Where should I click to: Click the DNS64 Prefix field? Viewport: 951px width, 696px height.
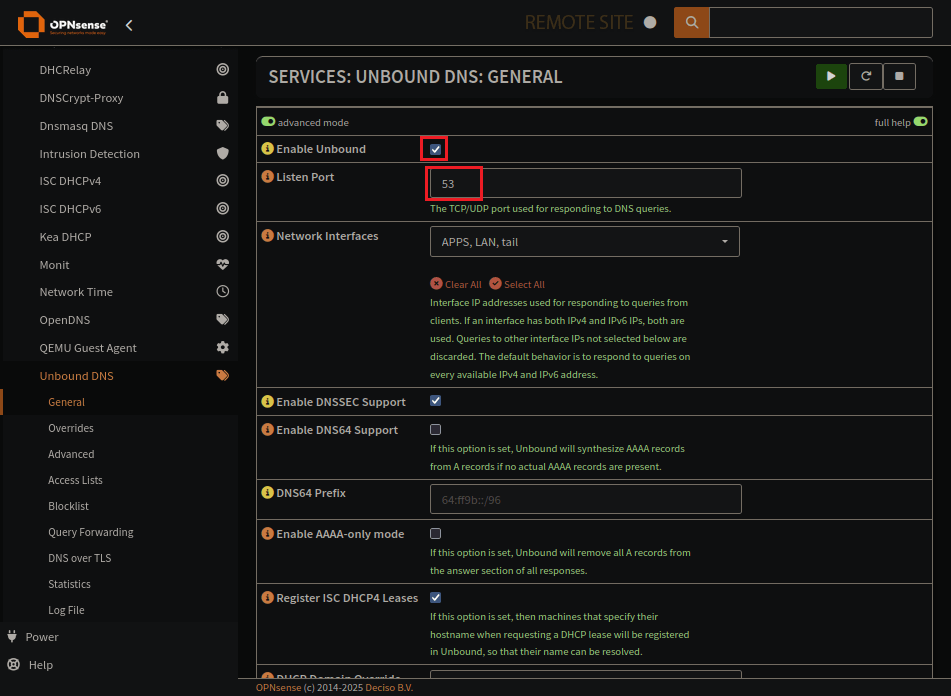click(585, 499)
